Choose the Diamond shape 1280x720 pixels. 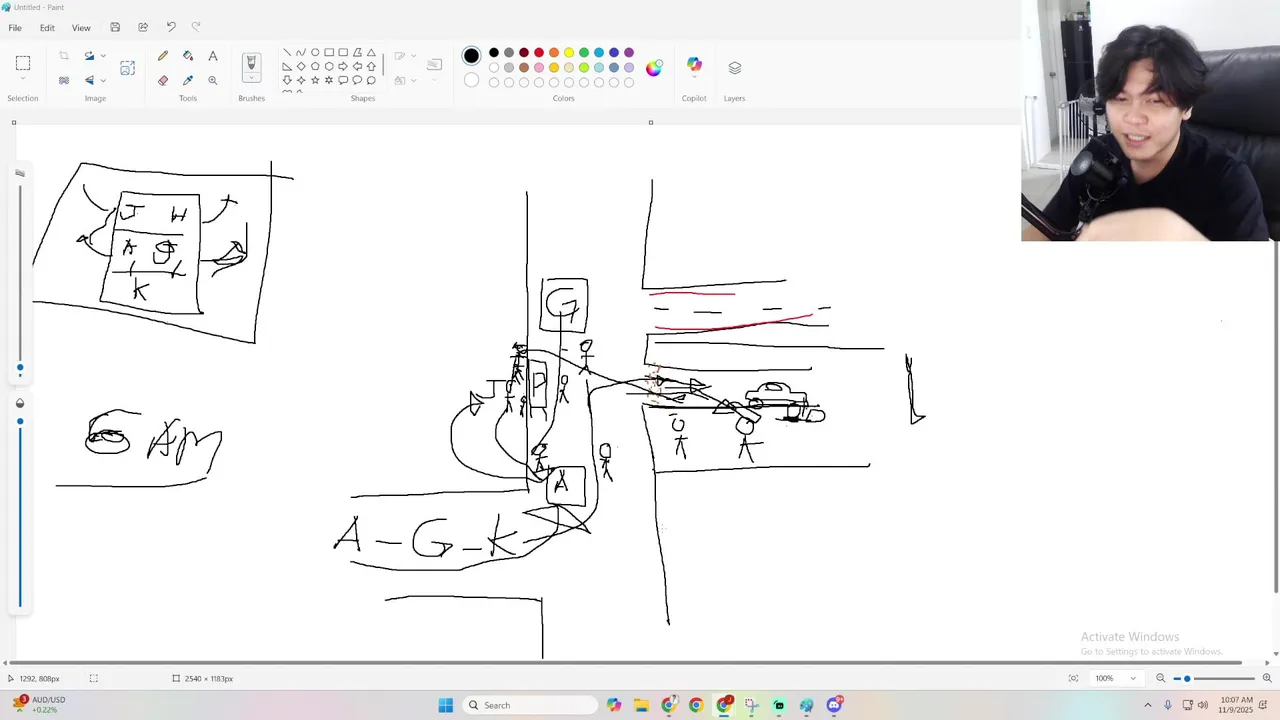click(301, 66)
